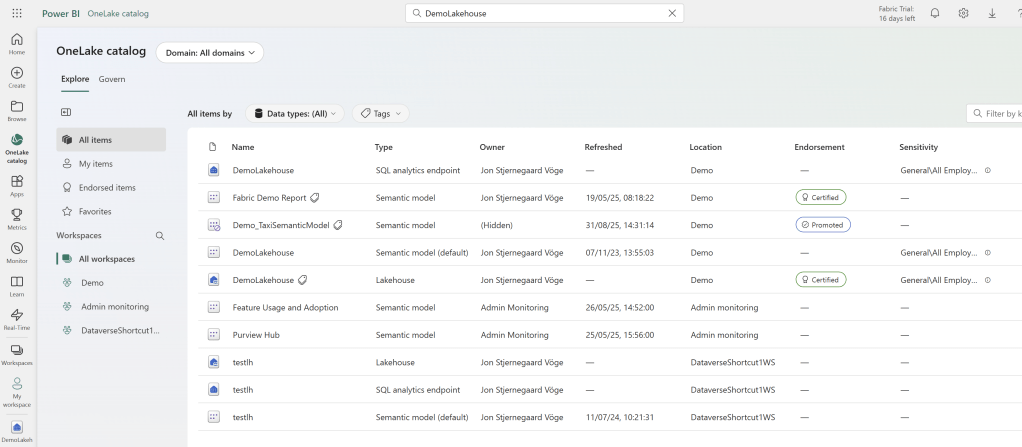Open the Purview Hub semantic model
The image size is (1022, 447).
(x=255, y=335)
